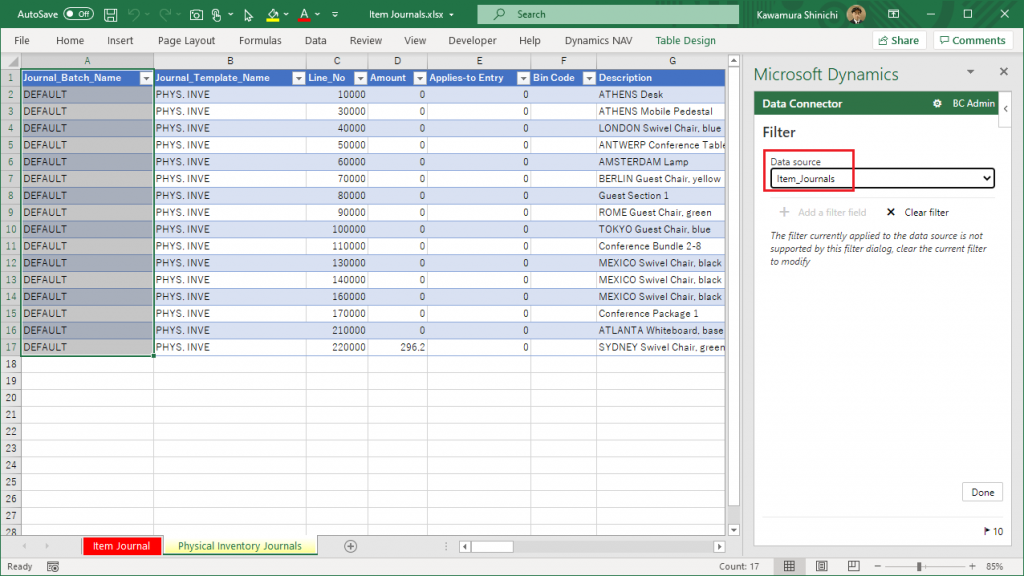This screenshot has width=1024, height=576.
Task: Click the horizontal scrollbar right arrow
Action: coord(719,547)
